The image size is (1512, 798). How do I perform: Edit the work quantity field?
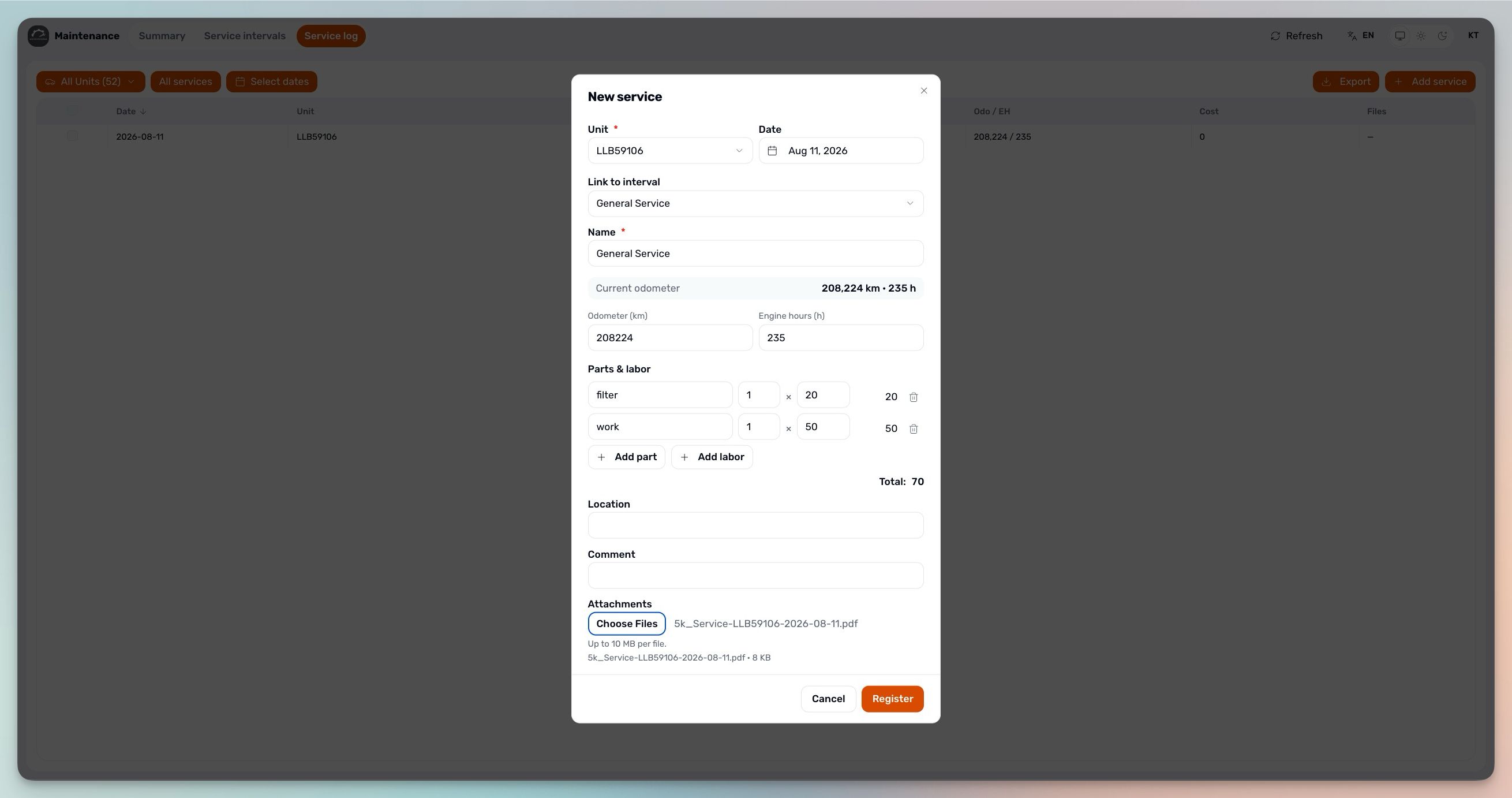click(758, 427)
